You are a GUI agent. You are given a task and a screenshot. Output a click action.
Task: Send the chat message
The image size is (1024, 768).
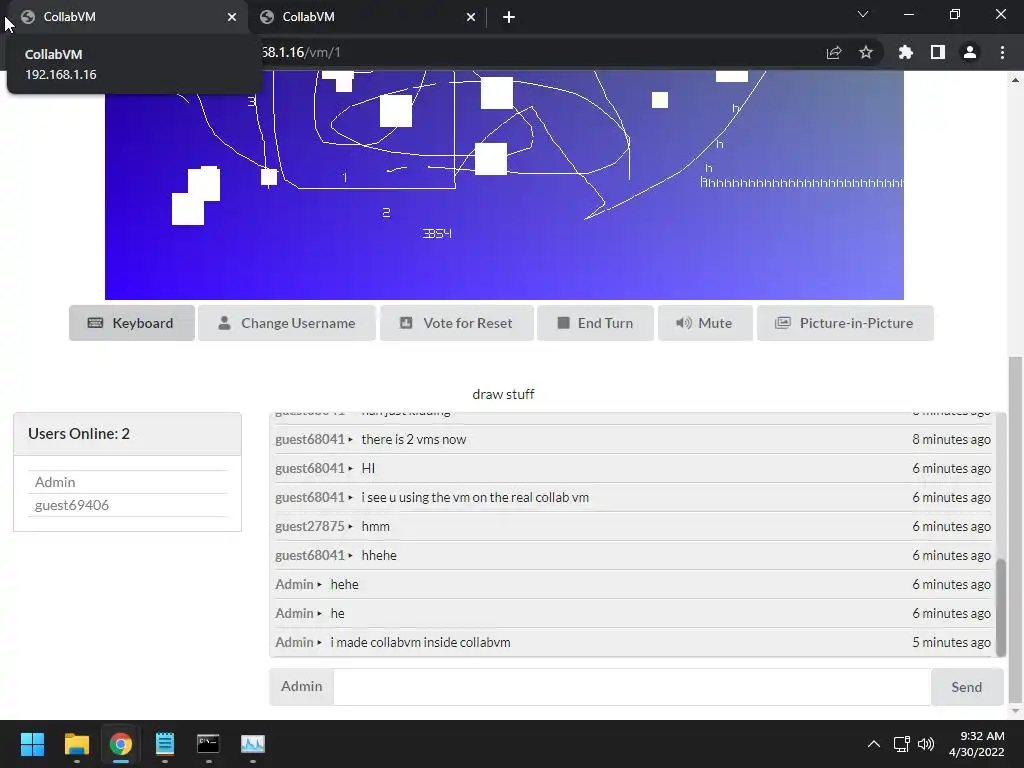967,686
